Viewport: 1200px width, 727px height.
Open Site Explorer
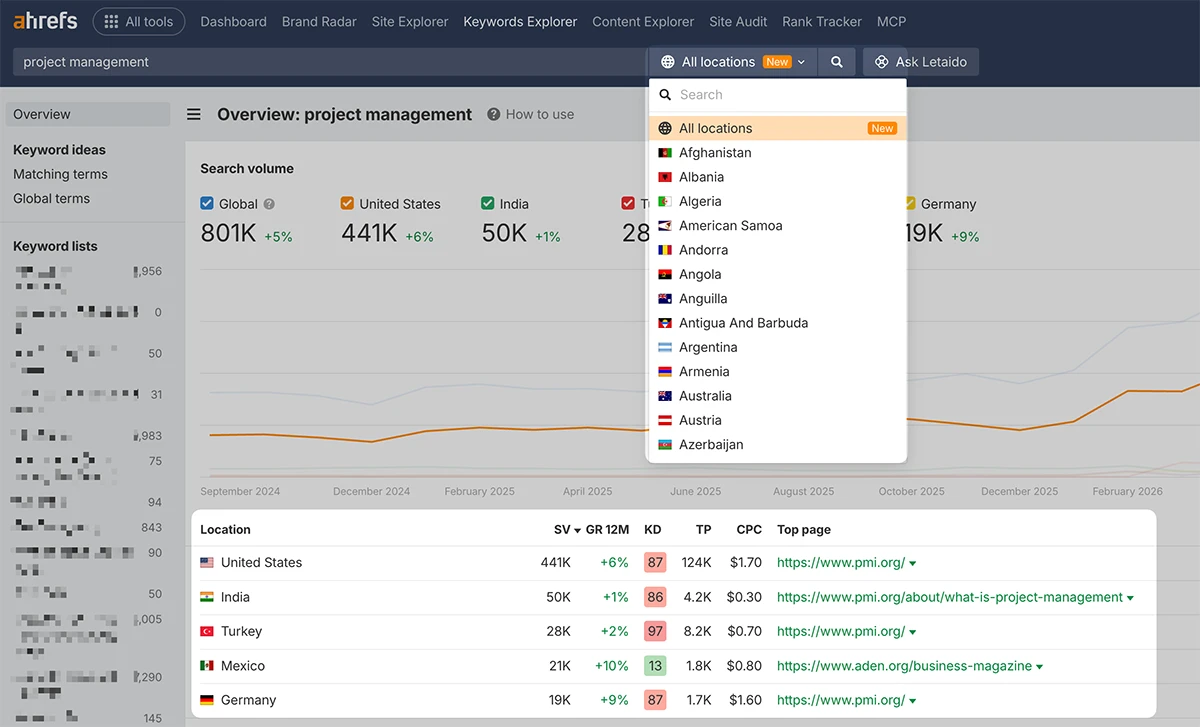coord(410,21)
